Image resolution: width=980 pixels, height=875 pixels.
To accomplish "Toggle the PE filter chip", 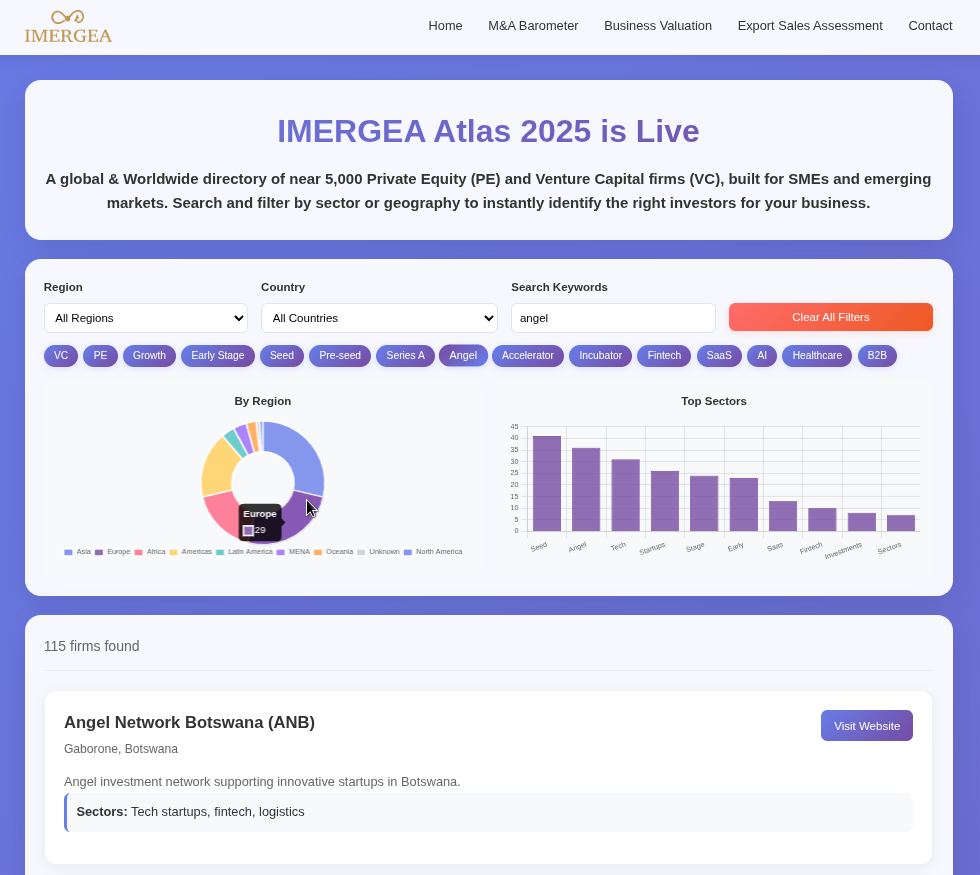I will [x=100, y=356].
